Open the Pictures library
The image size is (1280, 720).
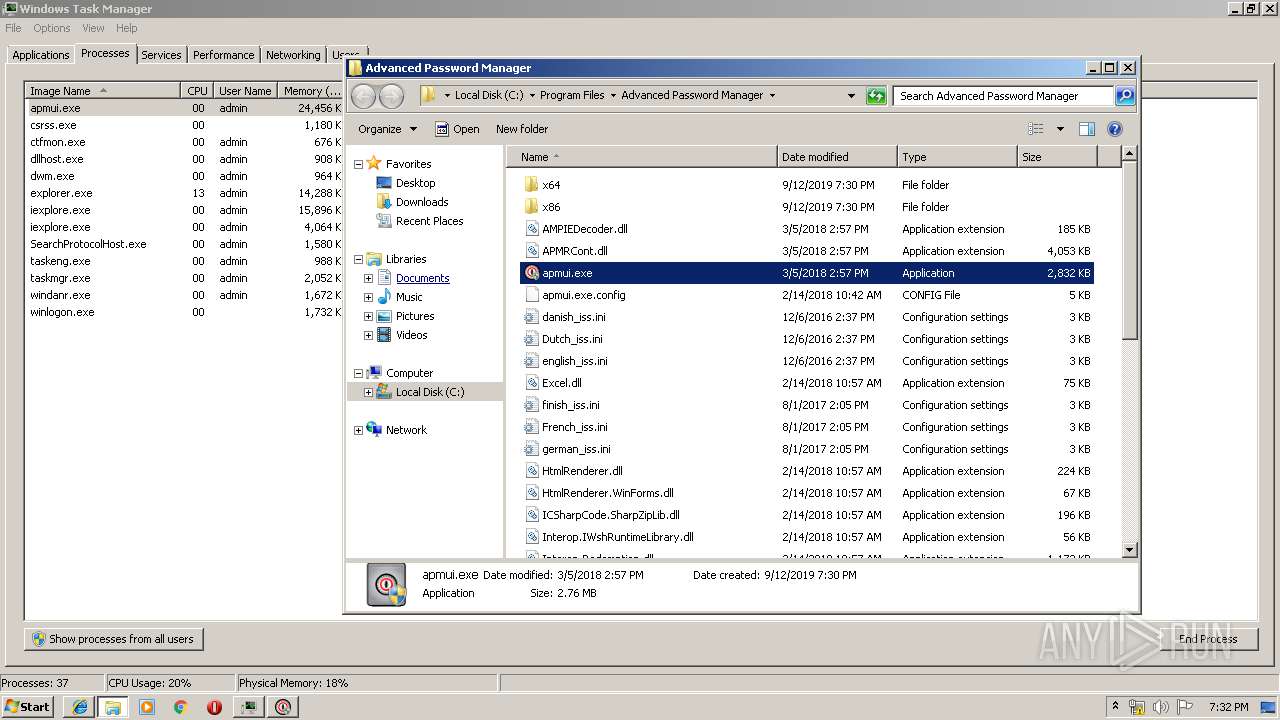tap(415, 316)
